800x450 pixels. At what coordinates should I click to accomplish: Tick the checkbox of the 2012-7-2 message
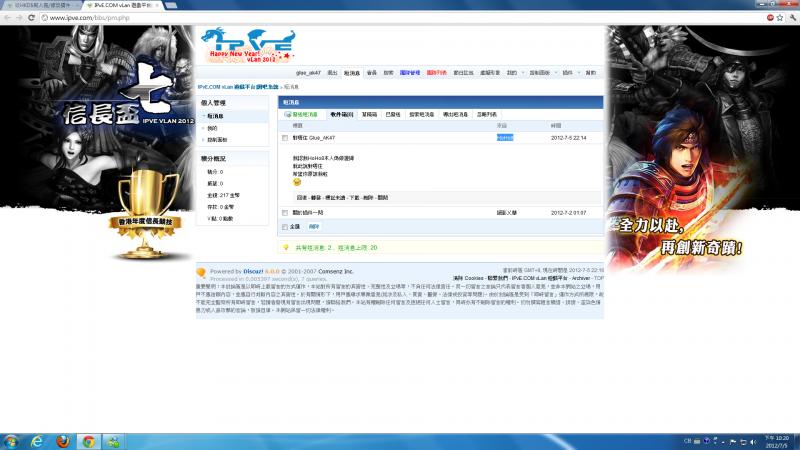coord(285,213)
